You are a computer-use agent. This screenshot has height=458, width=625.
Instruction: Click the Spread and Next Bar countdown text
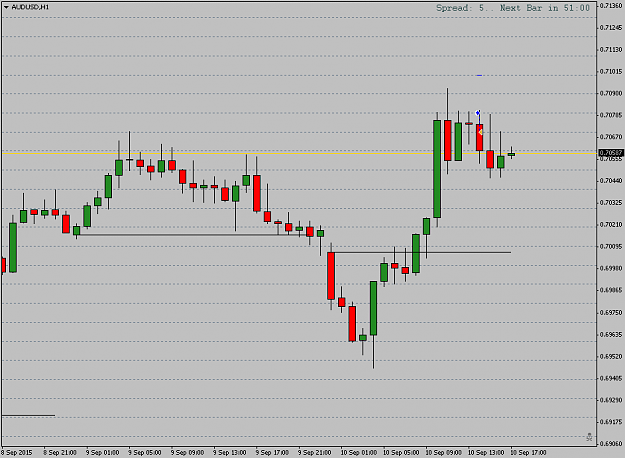tap(513, 8)
